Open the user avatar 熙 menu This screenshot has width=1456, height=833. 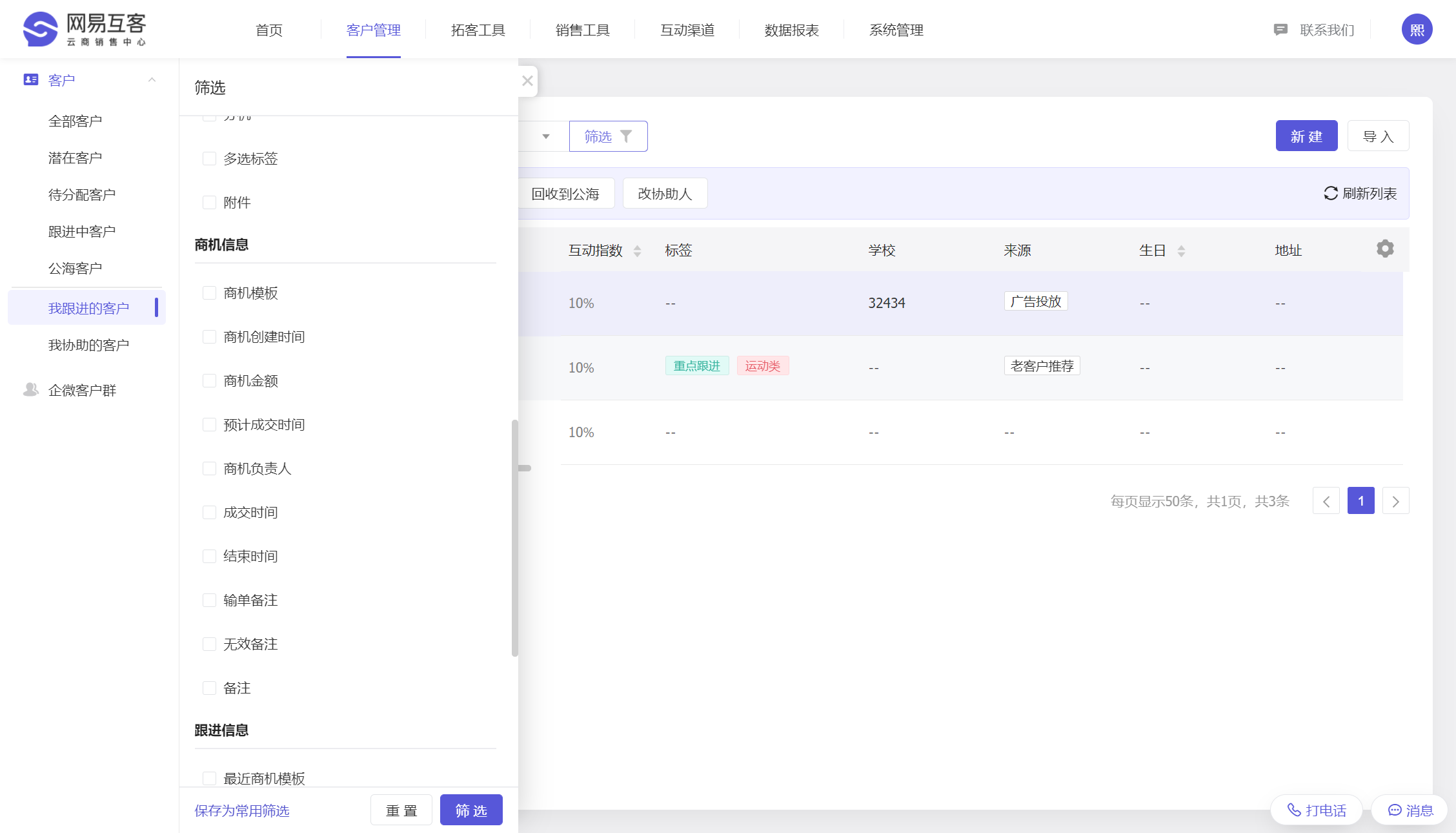[1417, 30]
